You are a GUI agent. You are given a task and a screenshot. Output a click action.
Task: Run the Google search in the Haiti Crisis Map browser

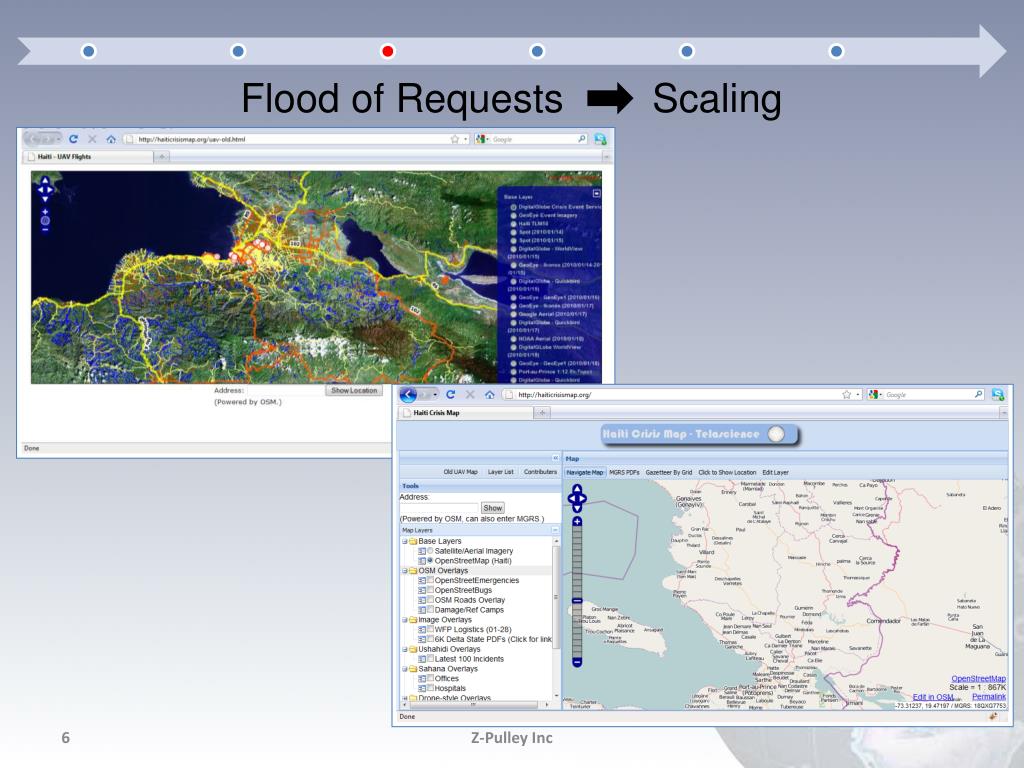pos(978,394)
